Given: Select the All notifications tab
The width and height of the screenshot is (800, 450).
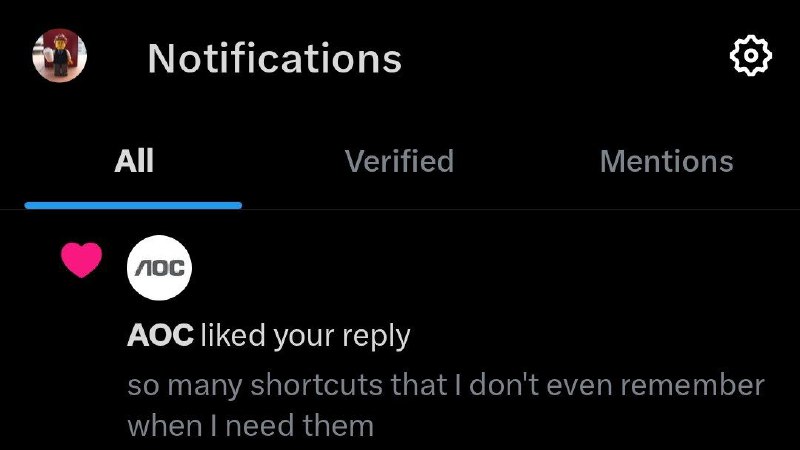Looking at the screenshot, I should (134, 161).
